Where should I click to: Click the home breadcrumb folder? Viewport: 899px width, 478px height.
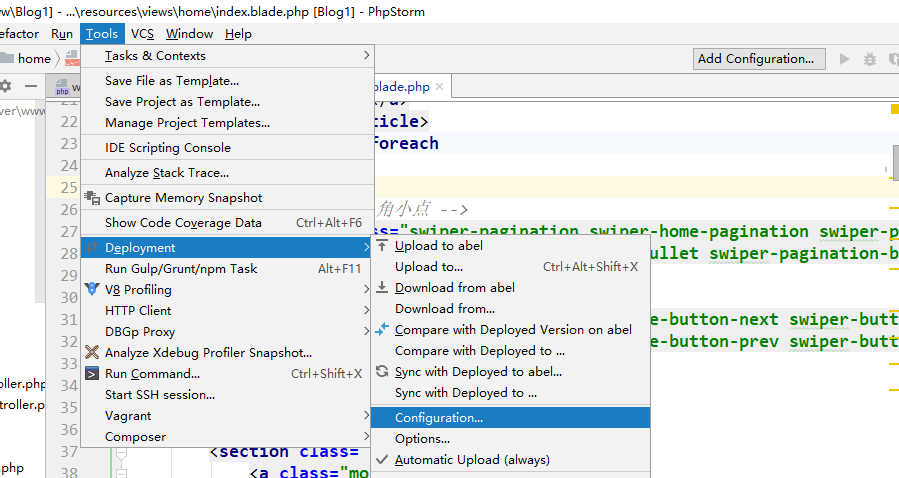(25, 58)
